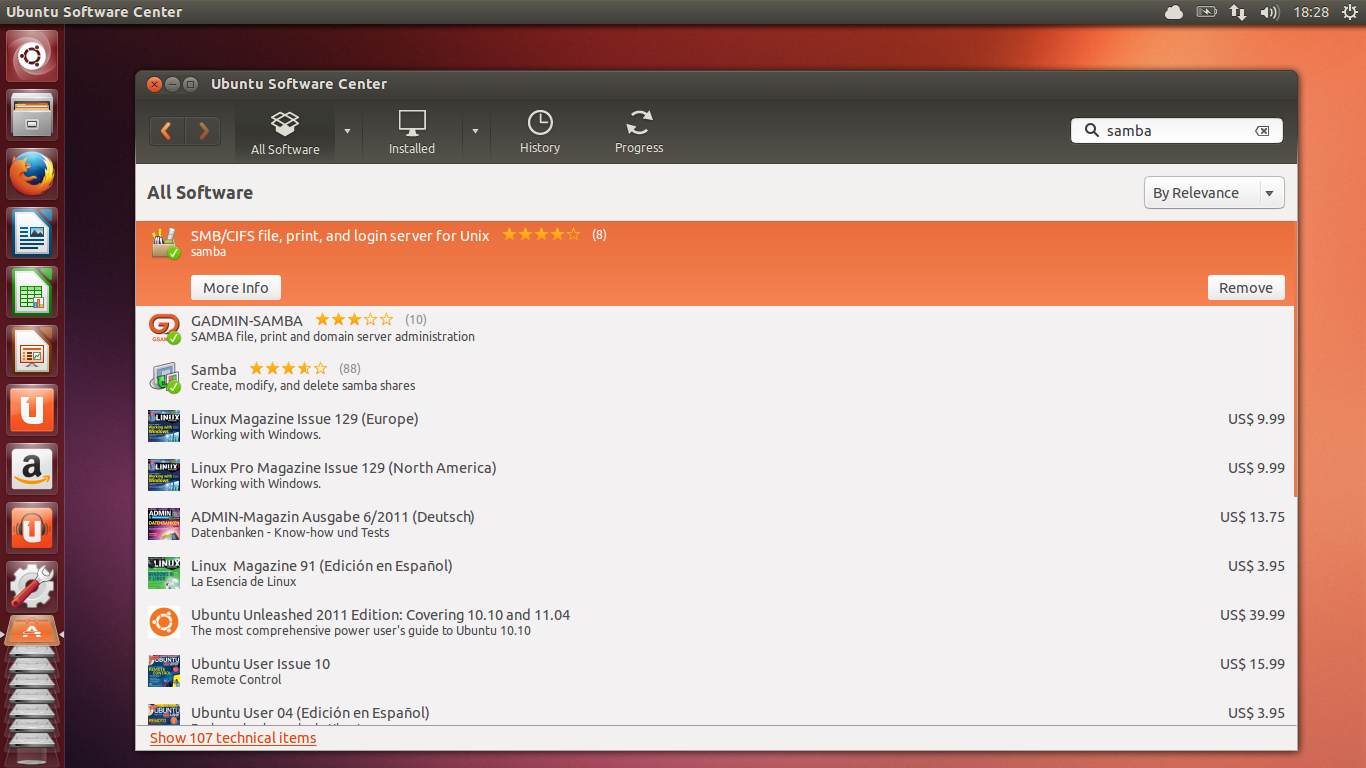Open the History view
This screenshot has width=1366, height=768.
(540, 133)
